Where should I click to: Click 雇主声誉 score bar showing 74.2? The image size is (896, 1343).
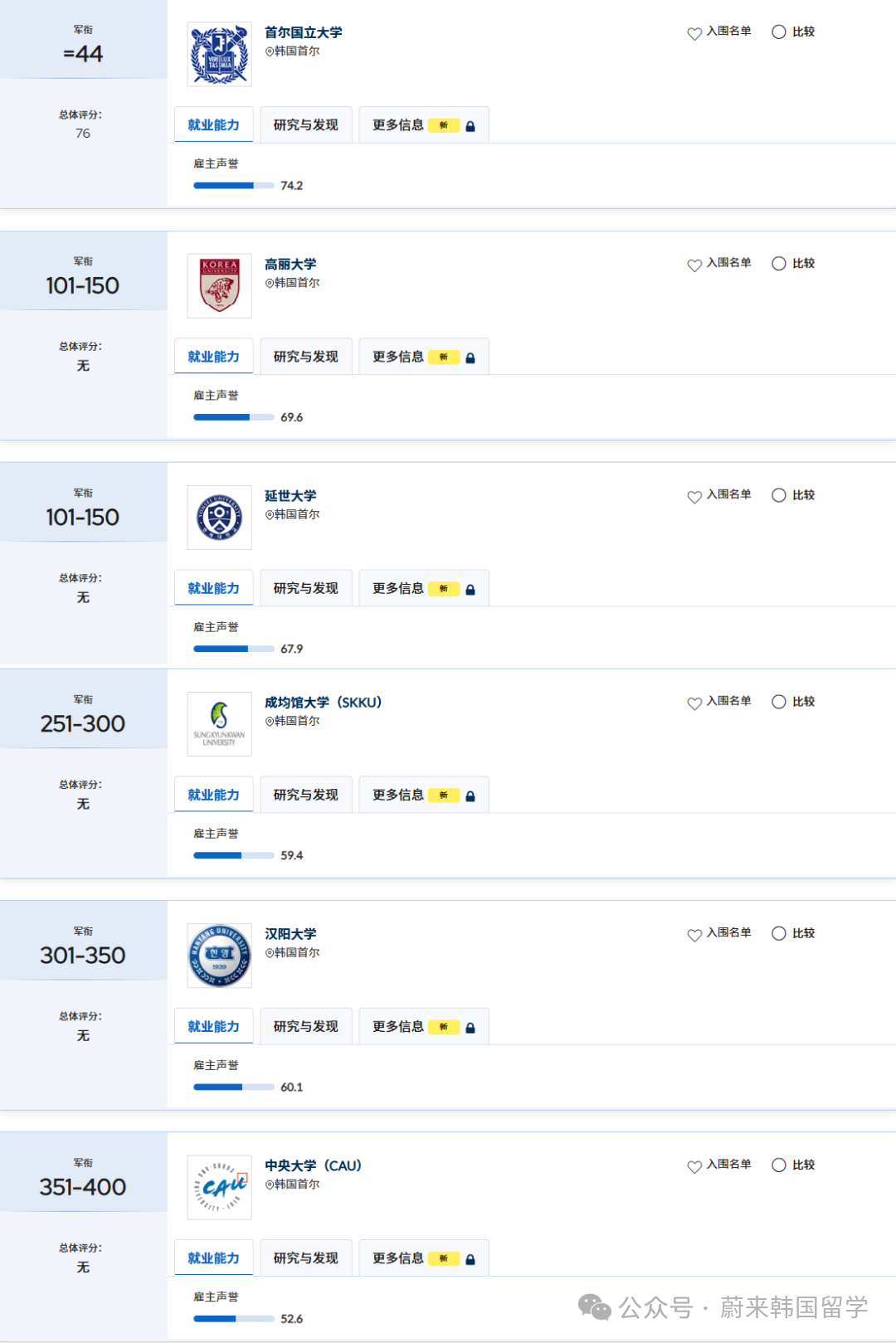[x=233, y=186]
